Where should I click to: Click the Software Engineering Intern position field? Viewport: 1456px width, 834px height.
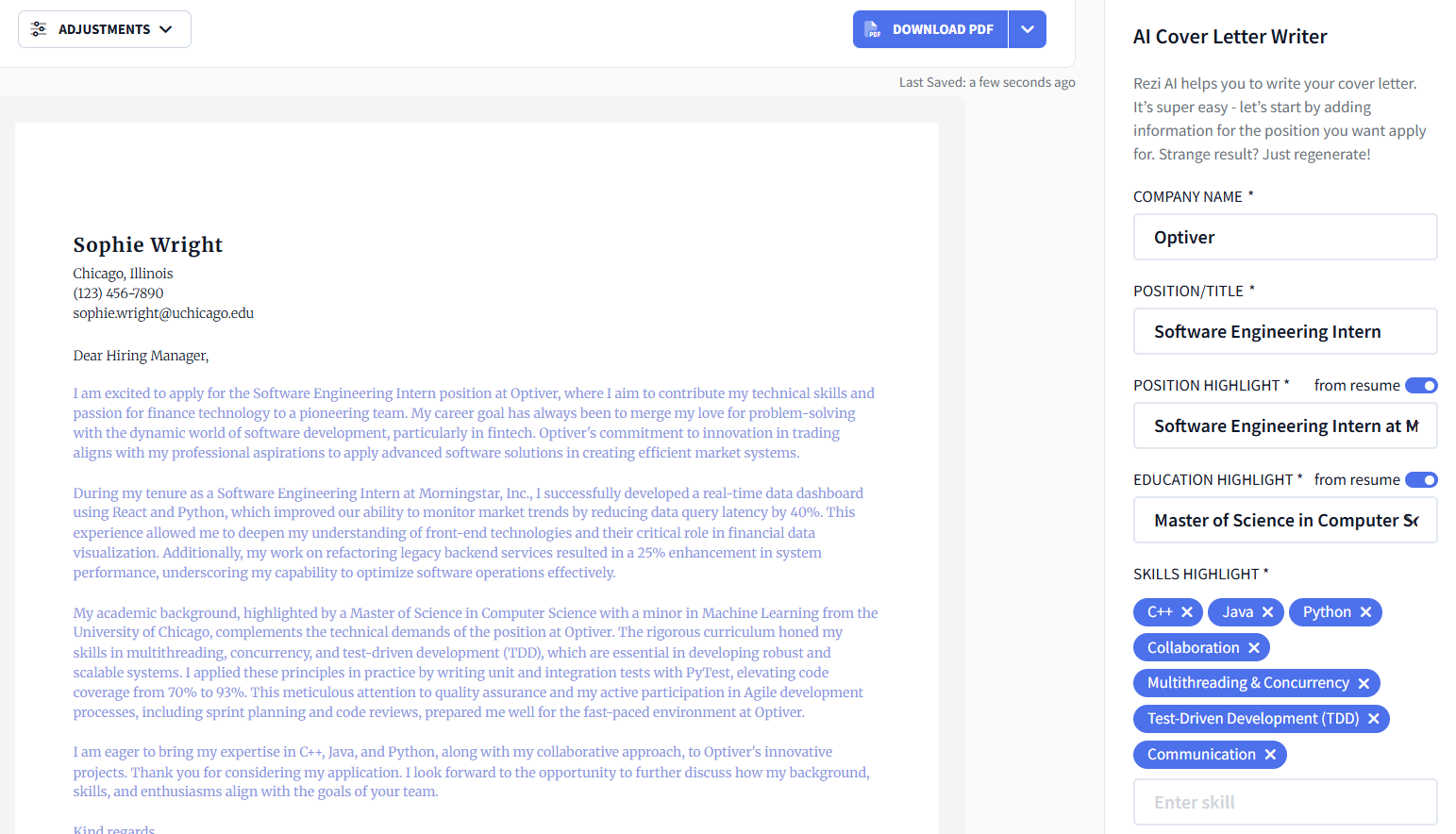(1285, 331)
